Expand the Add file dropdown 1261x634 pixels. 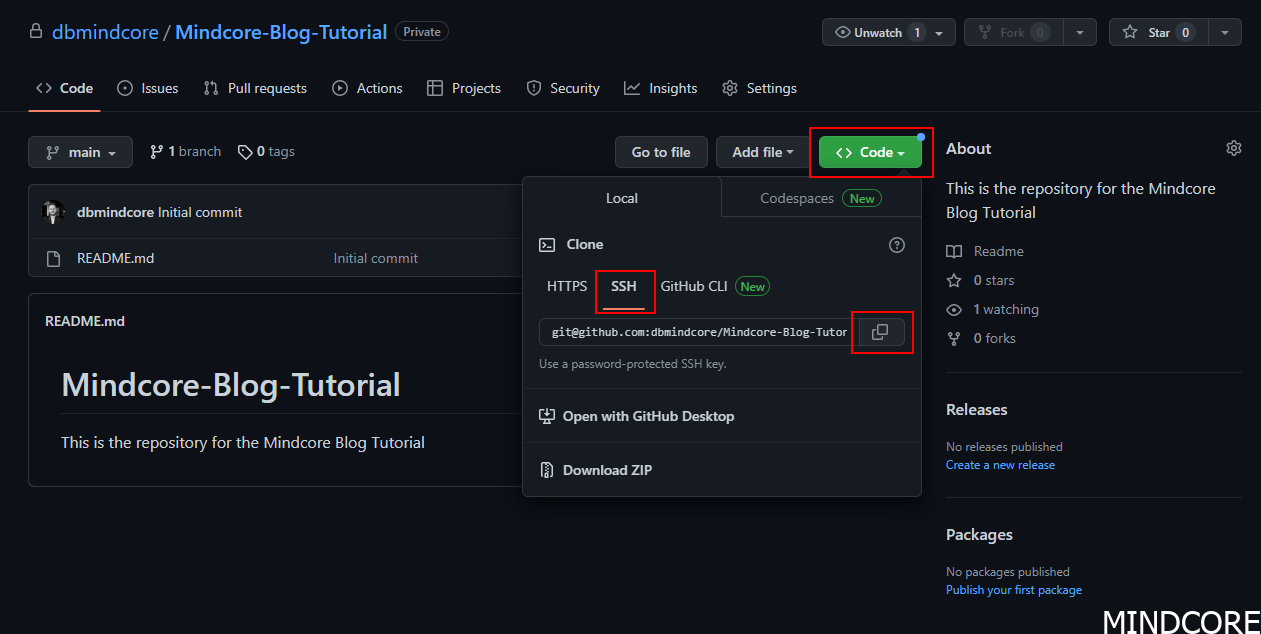point(763,152)
